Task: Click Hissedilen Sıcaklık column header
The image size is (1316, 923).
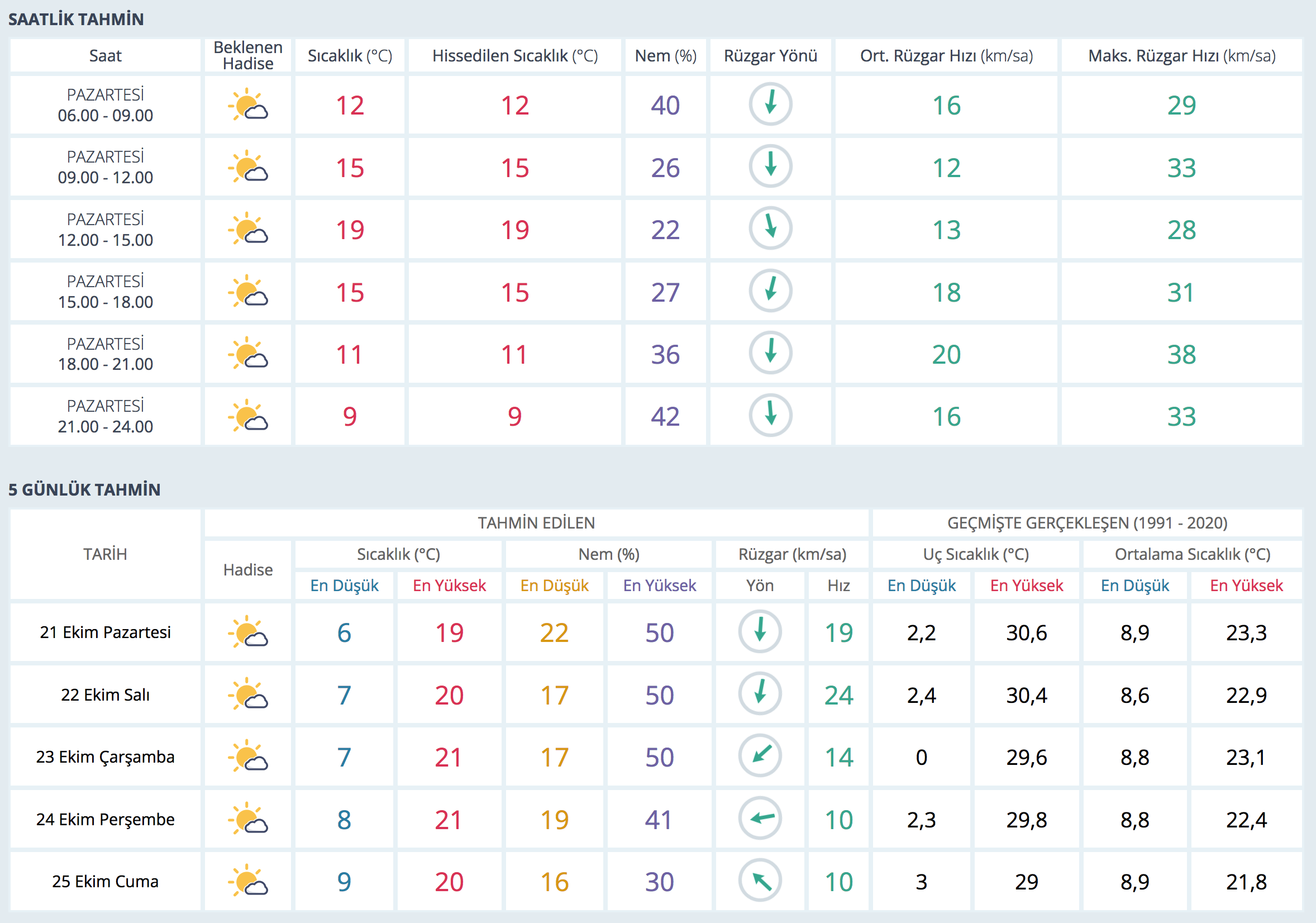Action: pyautogui.click(x=514, y=56)
